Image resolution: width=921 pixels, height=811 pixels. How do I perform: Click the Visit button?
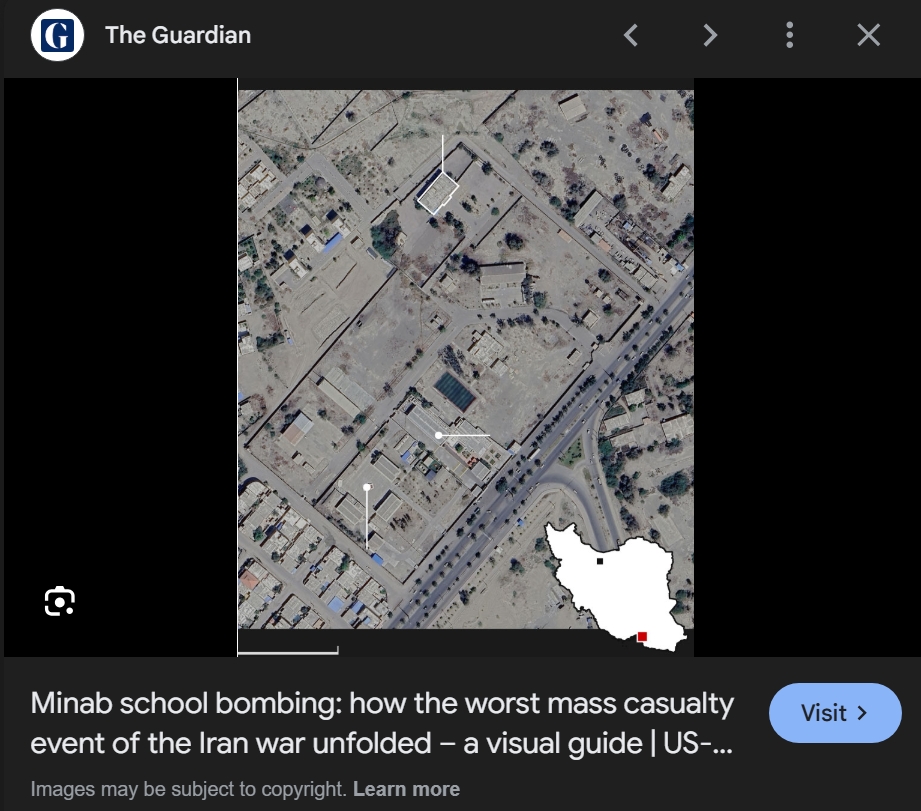point(835,713)
